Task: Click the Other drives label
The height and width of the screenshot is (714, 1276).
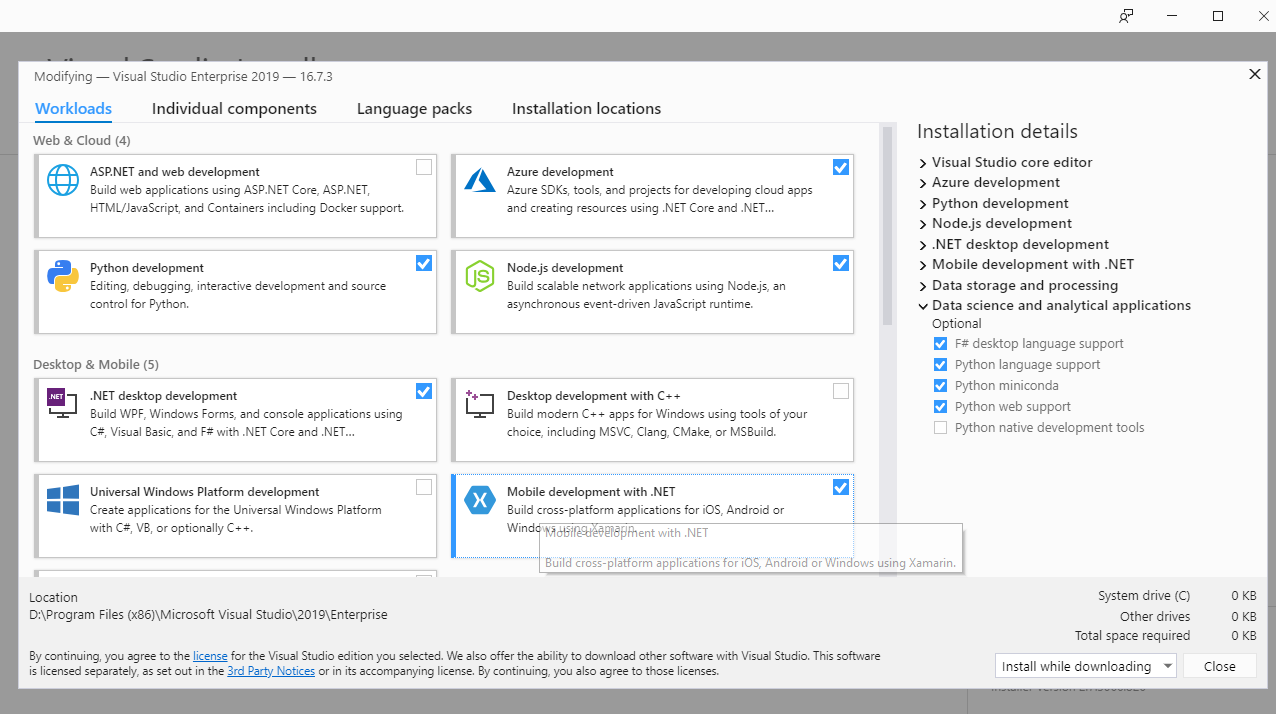Action: (1155, 616)
